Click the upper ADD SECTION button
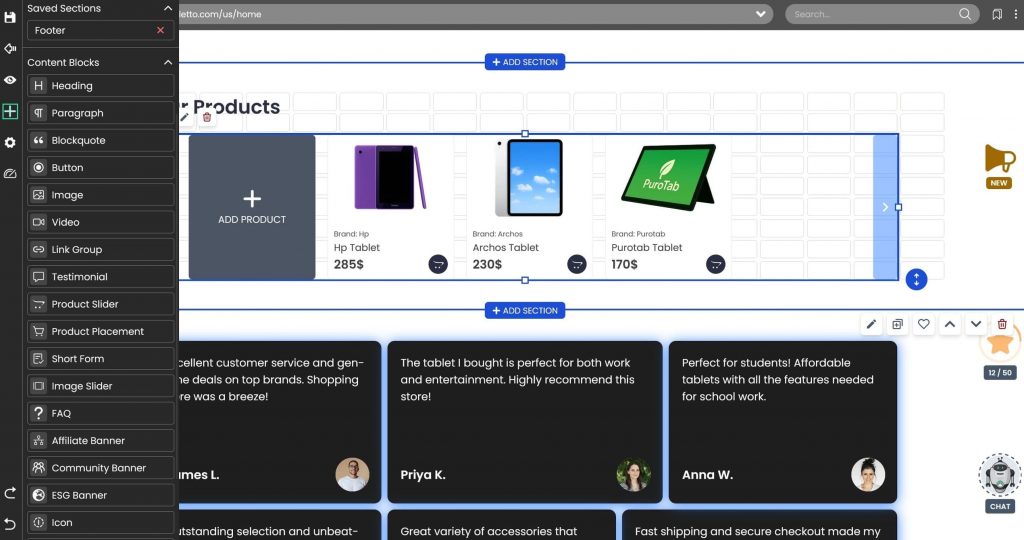This screenshot has height=540, width=1024. coord(525,62)
